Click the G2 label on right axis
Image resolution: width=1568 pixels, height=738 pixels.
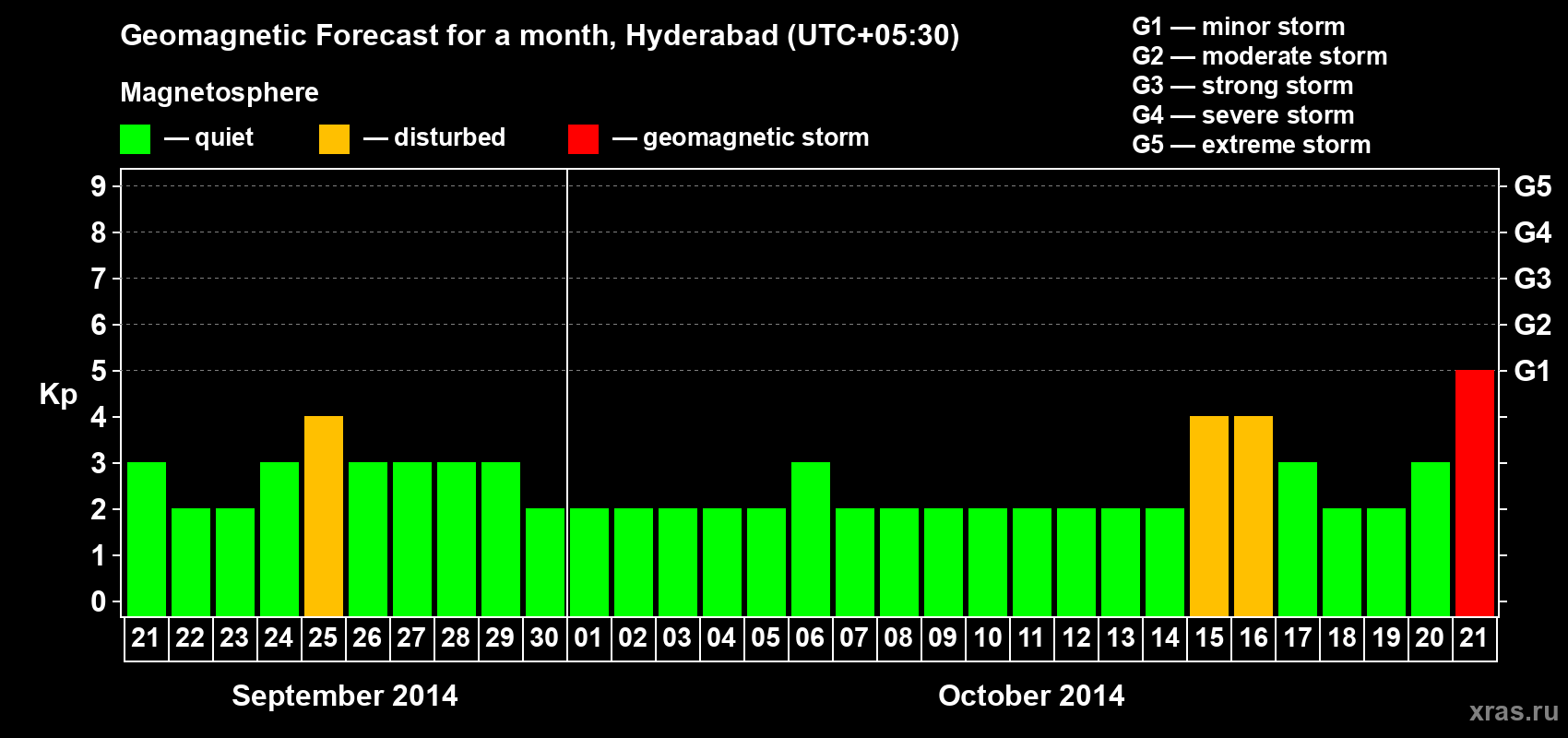coord(1532,325)
